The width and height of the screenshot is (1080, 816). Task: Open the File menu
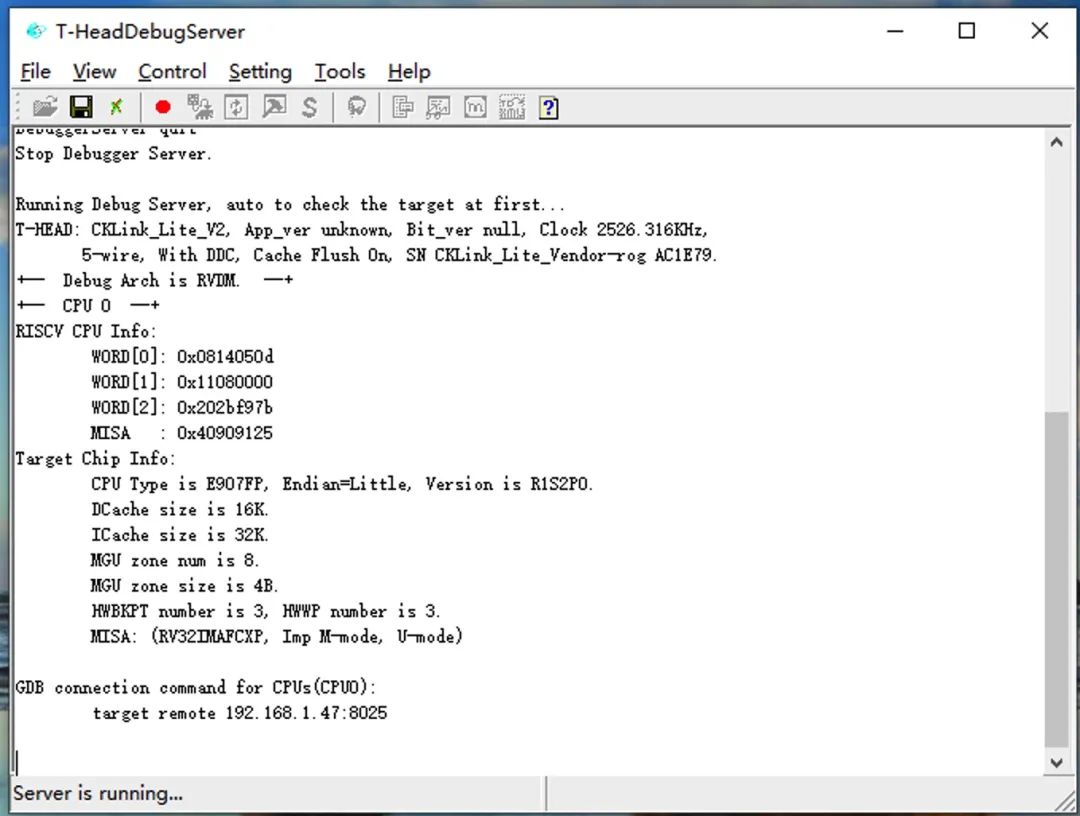point(34,71)
